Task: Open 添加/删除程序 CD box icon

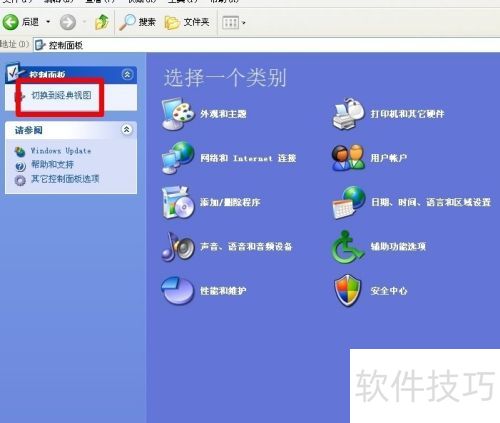Action: (x=178, y=202)
